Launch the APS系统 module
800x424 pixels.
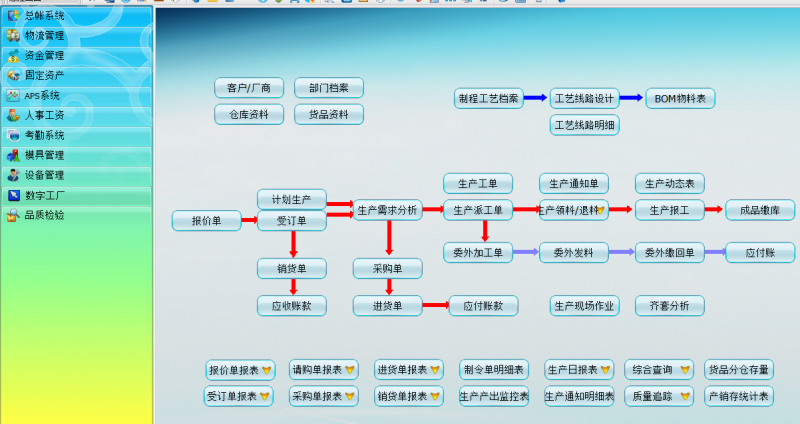[45, 95]
